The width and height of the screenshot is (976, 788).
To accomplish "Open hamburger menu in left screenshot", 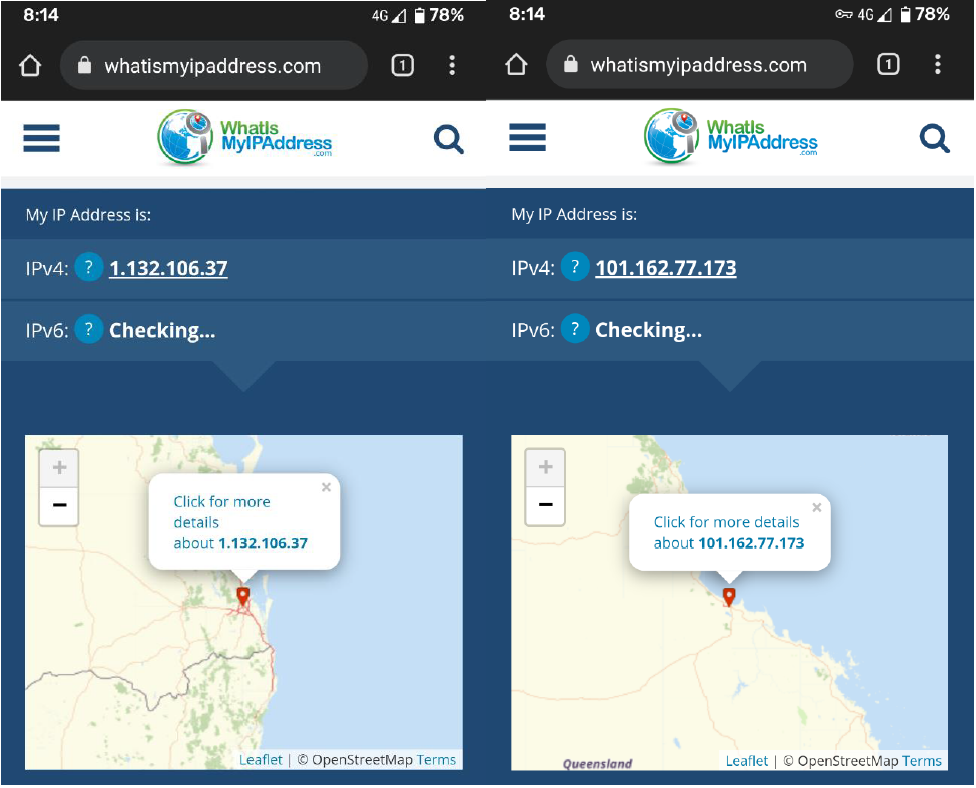I will [41, 138].
